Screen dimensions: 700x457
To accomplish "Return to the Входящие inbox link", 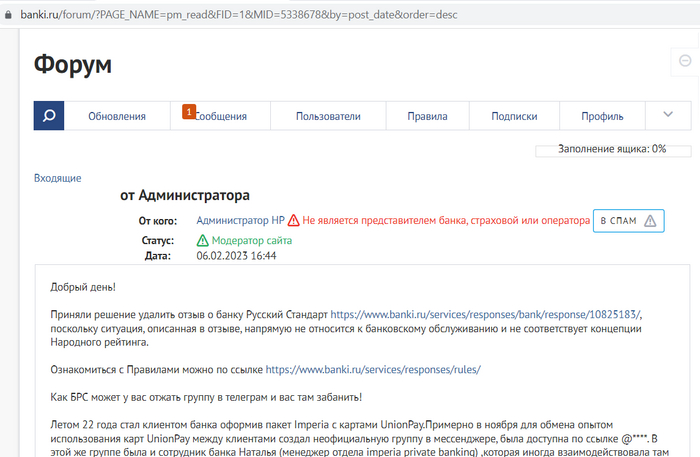I will [58, 178].
